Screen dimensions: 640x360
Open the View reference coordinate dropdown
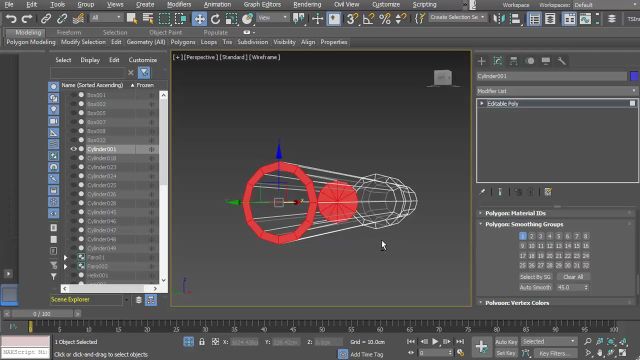[273, 18]
